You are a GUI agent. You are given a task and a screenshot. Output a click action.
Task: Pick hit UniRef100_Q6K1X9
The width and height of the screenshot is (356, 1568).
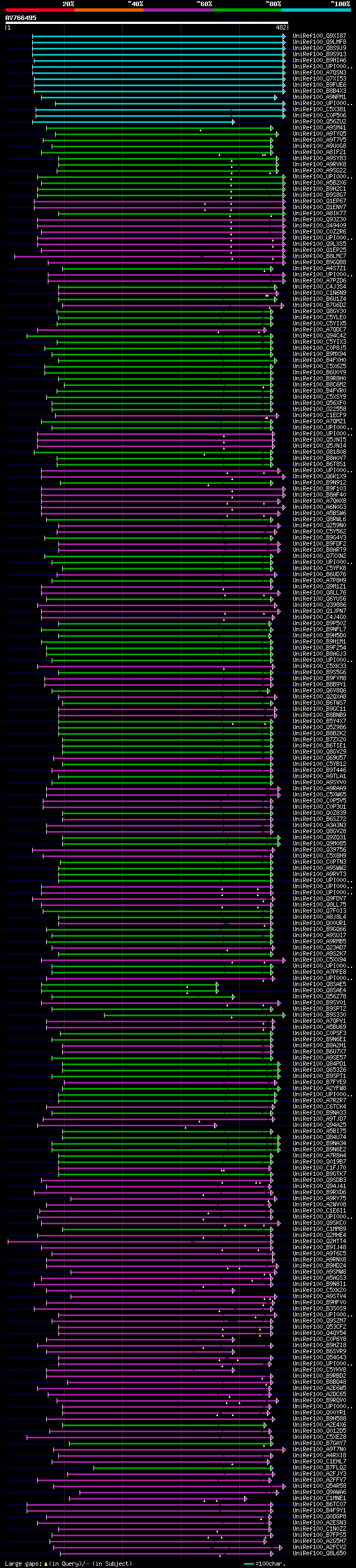[319, 476]
